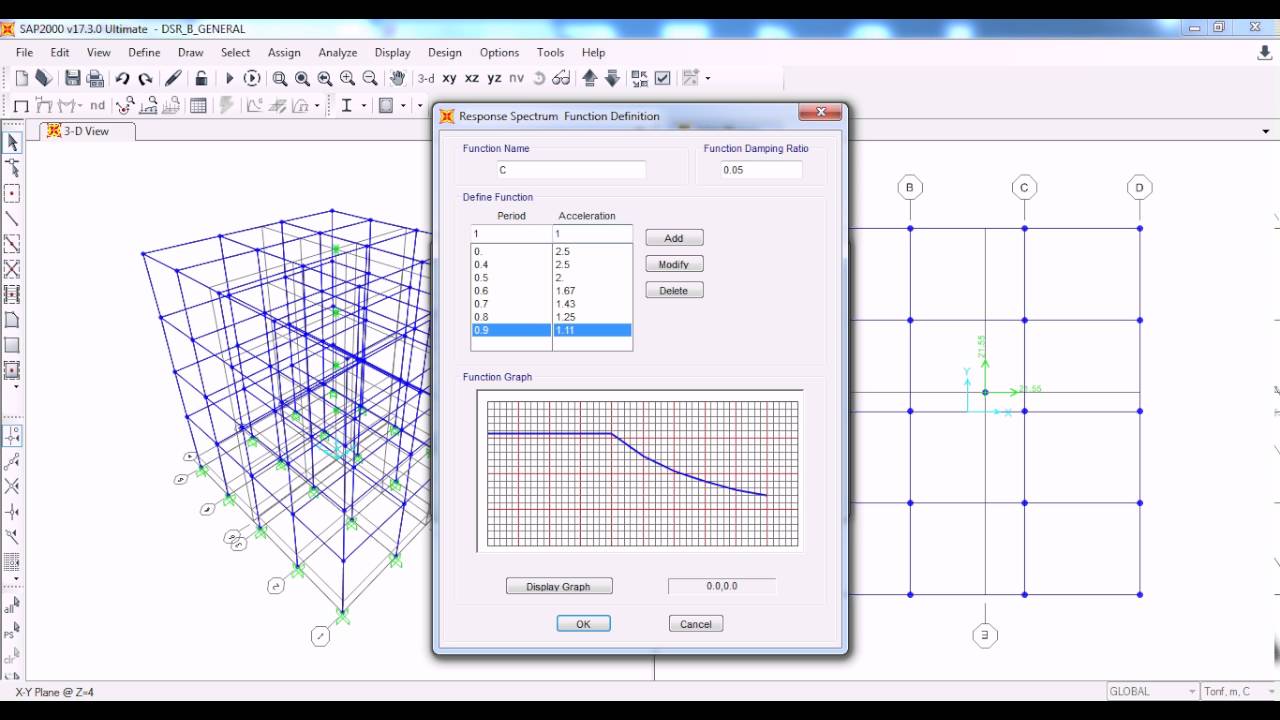Click the Period entry field
Screen dimensions: 1280x720
point(511,233)
